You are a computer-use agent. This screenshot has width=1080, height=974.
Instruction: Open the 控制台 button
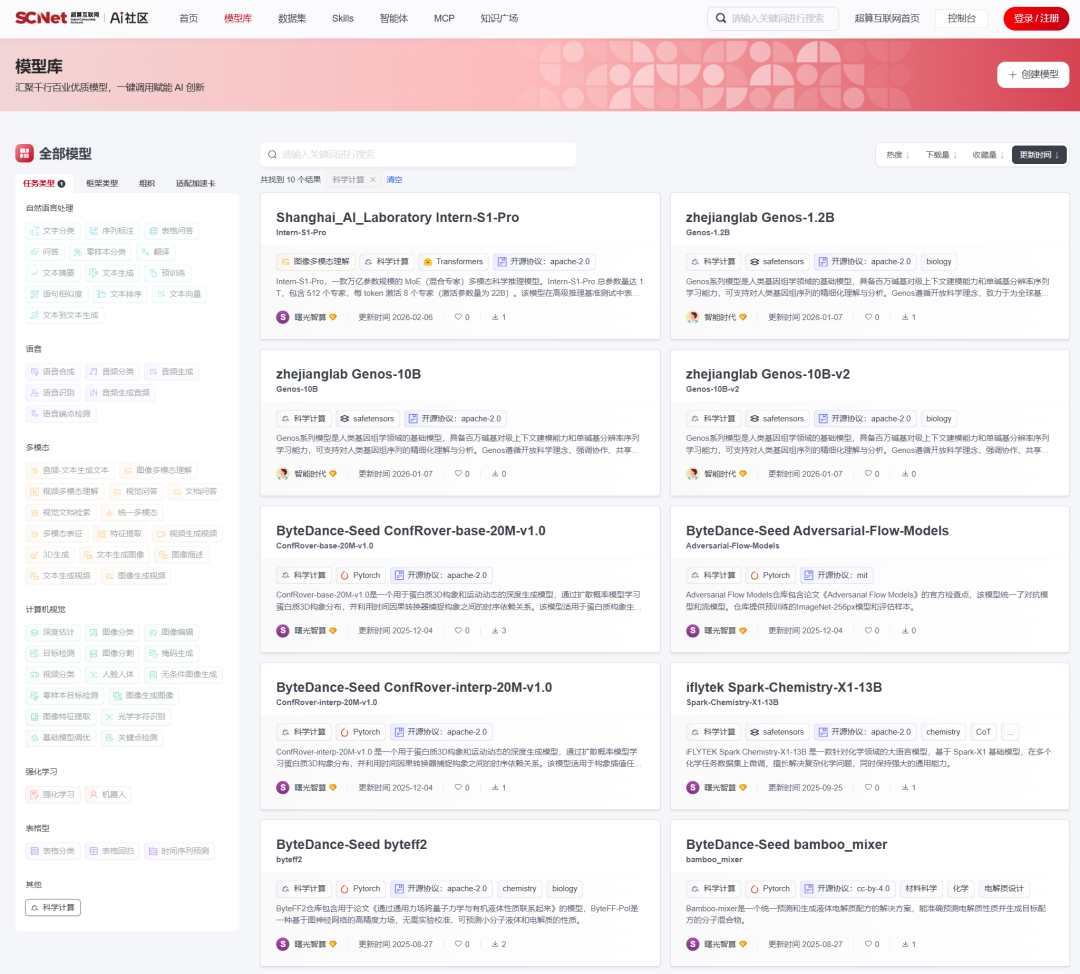962,19
